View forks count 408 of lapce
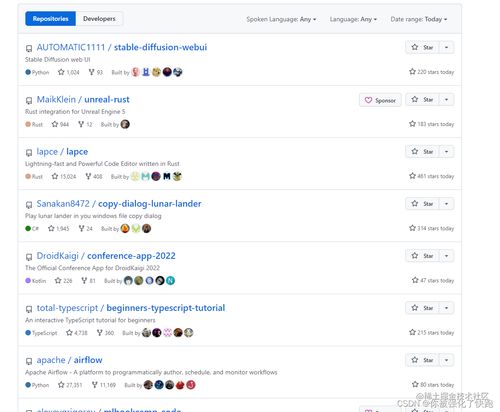The width and height of the screenshot is (500, 412). click(x=94, y=176)
